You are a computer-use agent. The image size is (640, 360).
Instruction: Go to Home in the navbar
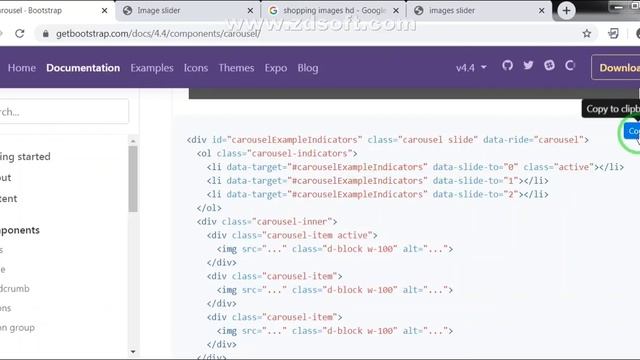(22, 68)
